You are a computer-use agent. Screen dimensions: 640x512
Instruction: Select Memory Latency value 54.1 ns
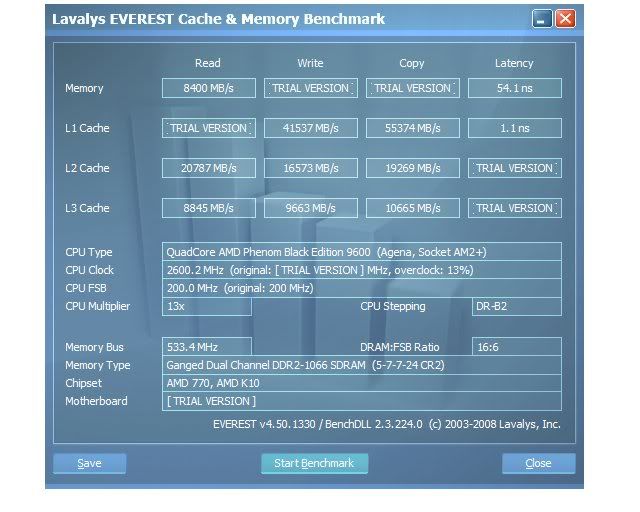[x=515, y=88]
